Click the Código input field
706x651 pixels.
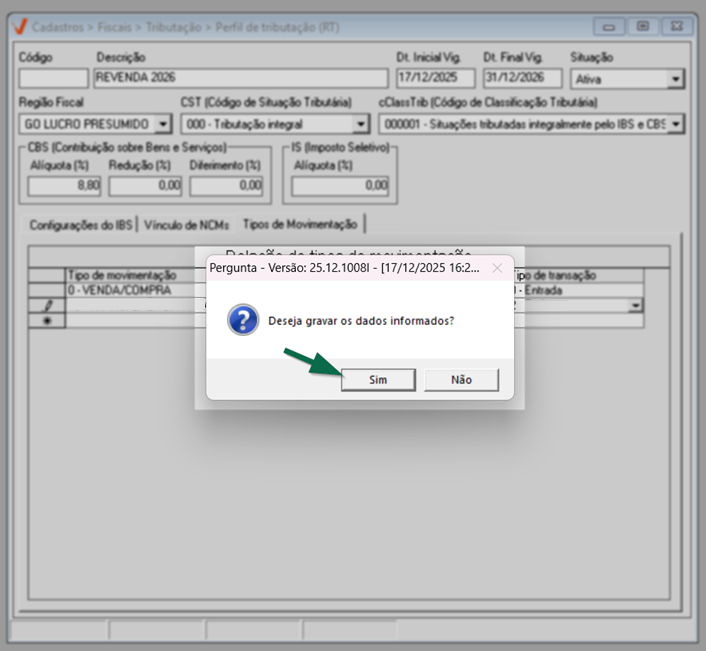point(53,78)
